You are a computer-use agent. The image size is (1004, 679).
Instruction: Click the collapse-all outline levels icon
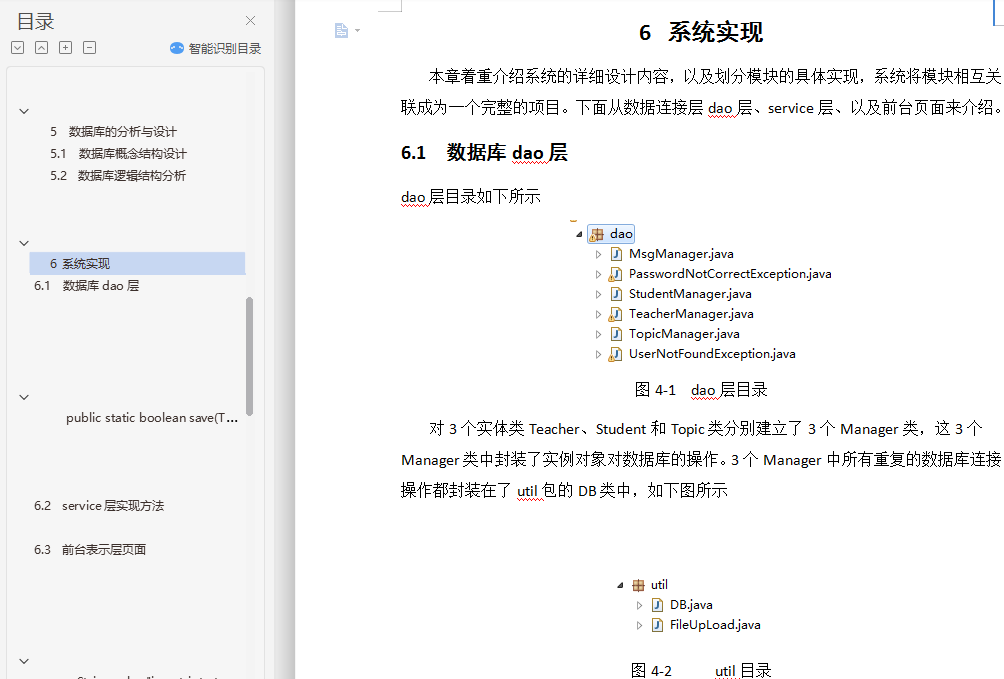click(x=42, y=47)
